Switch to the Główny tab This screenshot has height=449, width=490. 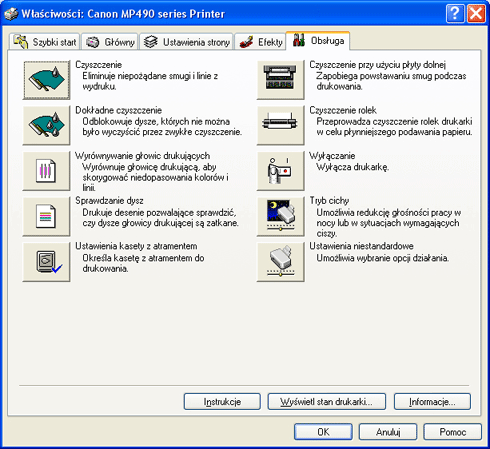(x=110, y=42)
